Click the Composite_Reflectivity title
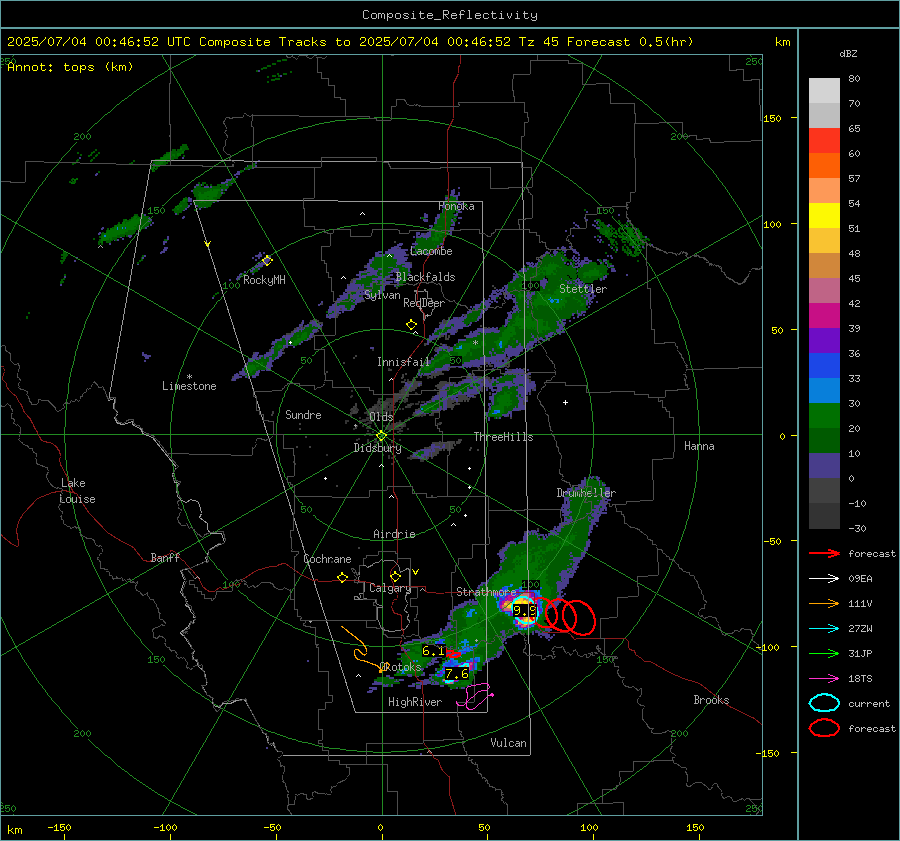The height and width of the screenshot is (841, 900). coord(449,15)
